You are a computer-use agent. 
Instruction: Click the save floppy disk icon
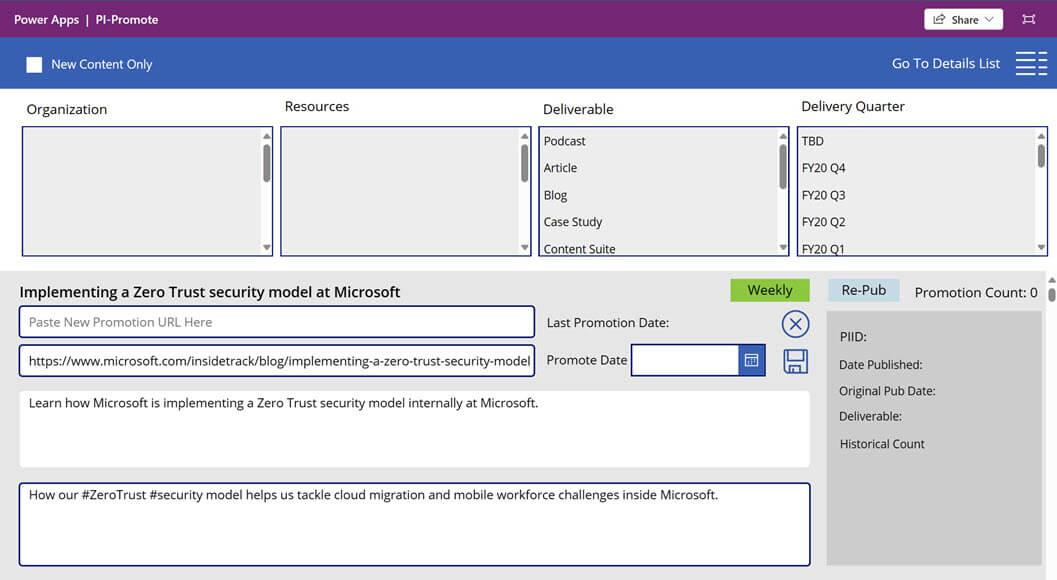click(795, 361)
